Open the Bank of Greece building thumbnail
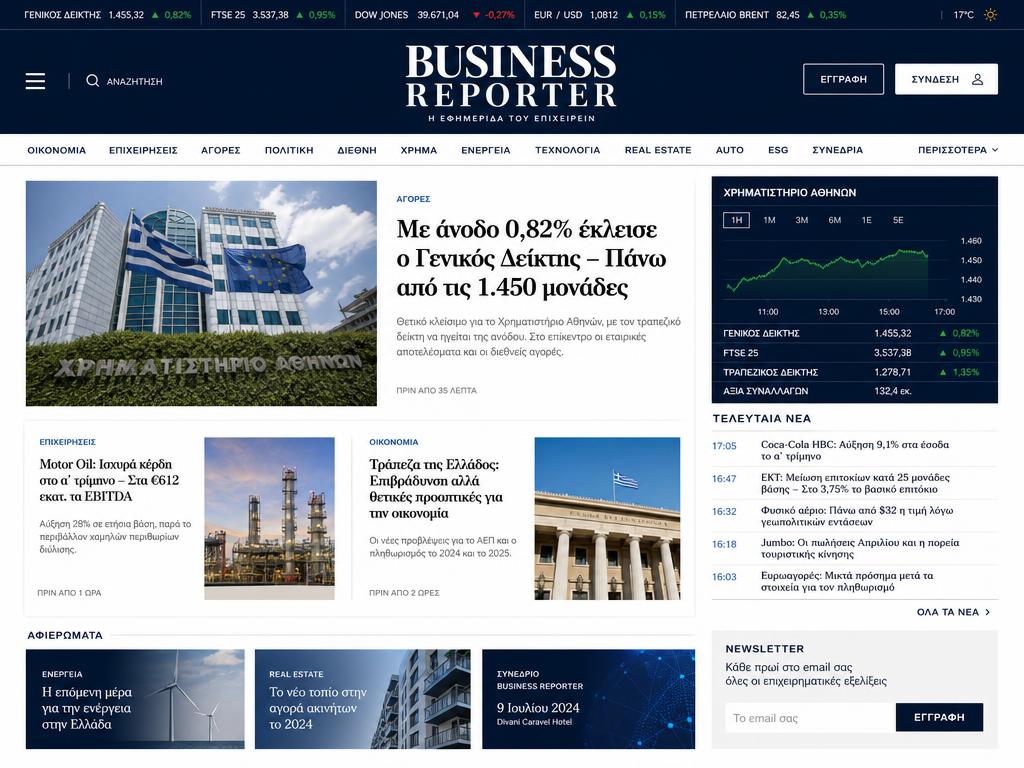Viewport: 1024px width, 768px height. click(607, 519)
